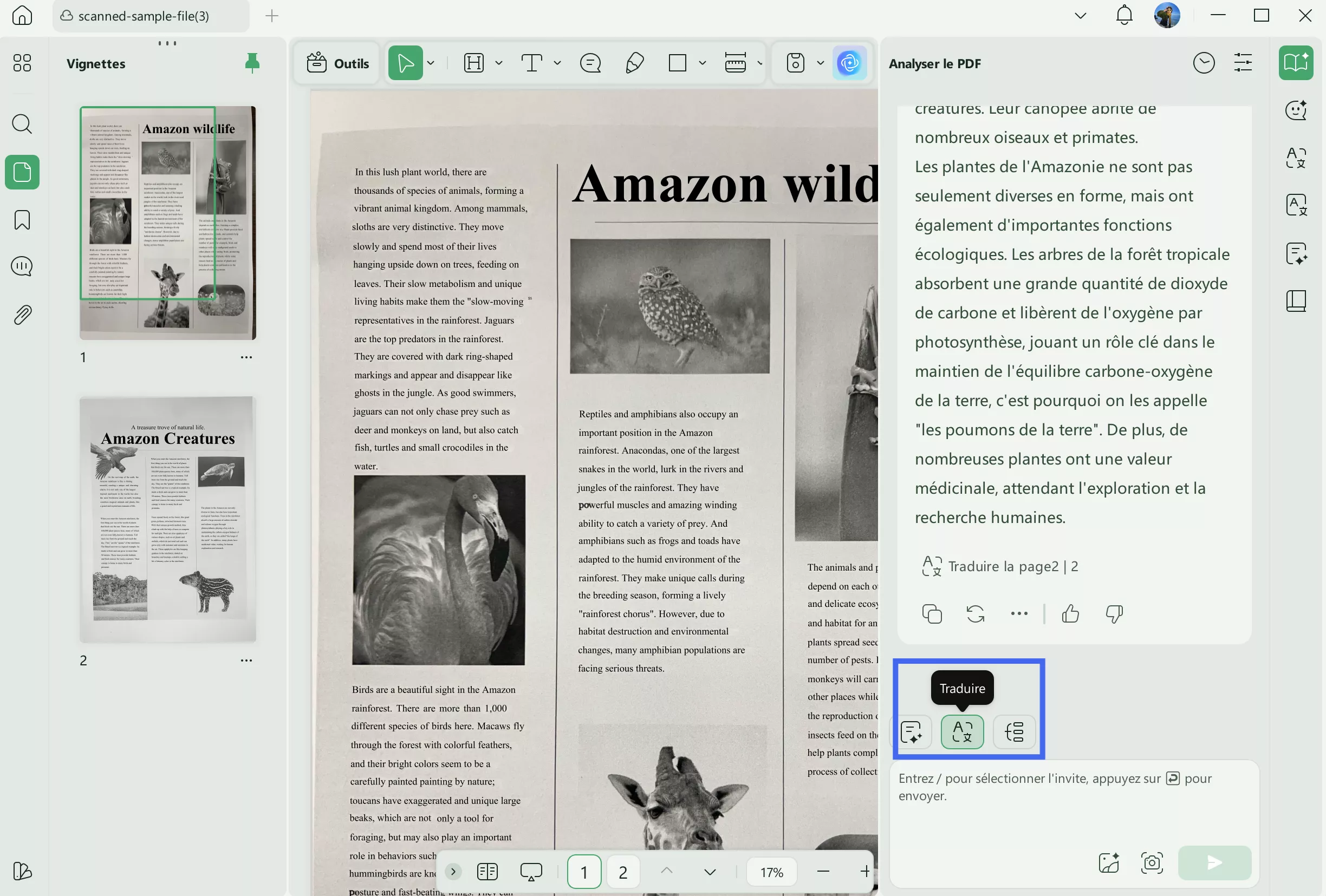
Task: Go to page 2 button
Action: pyautogui.click(x=622, y=872)
